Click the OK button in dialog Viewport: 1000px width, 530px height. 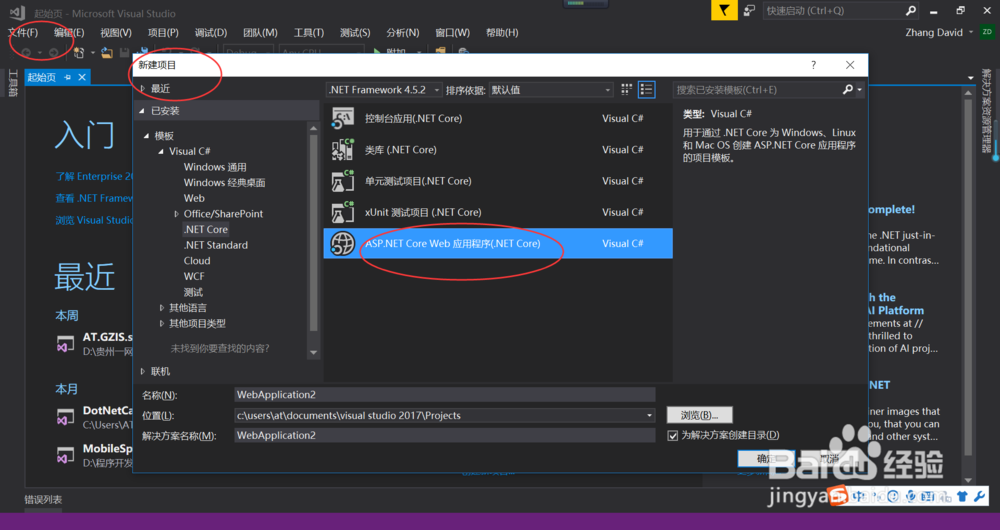[x=766, y=459]
